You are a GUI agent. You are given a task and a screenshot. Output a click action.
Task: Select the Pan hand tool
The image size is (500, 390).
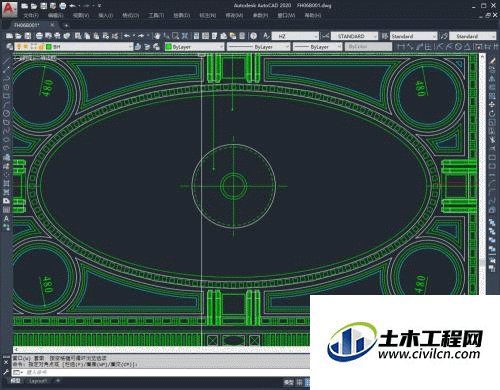click(x=157, y=36)
